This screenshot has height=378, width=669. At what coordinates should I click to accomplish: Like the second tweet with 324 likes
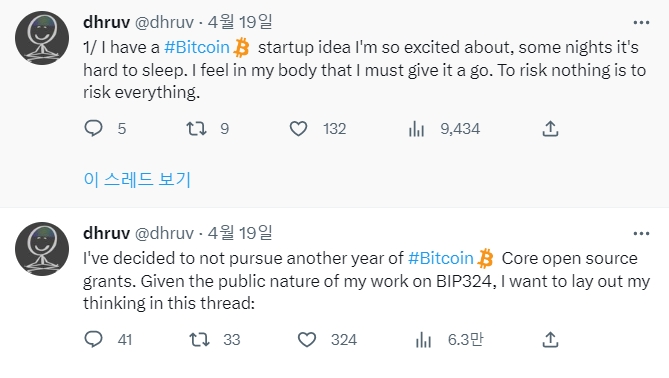(x=307, y=340)
